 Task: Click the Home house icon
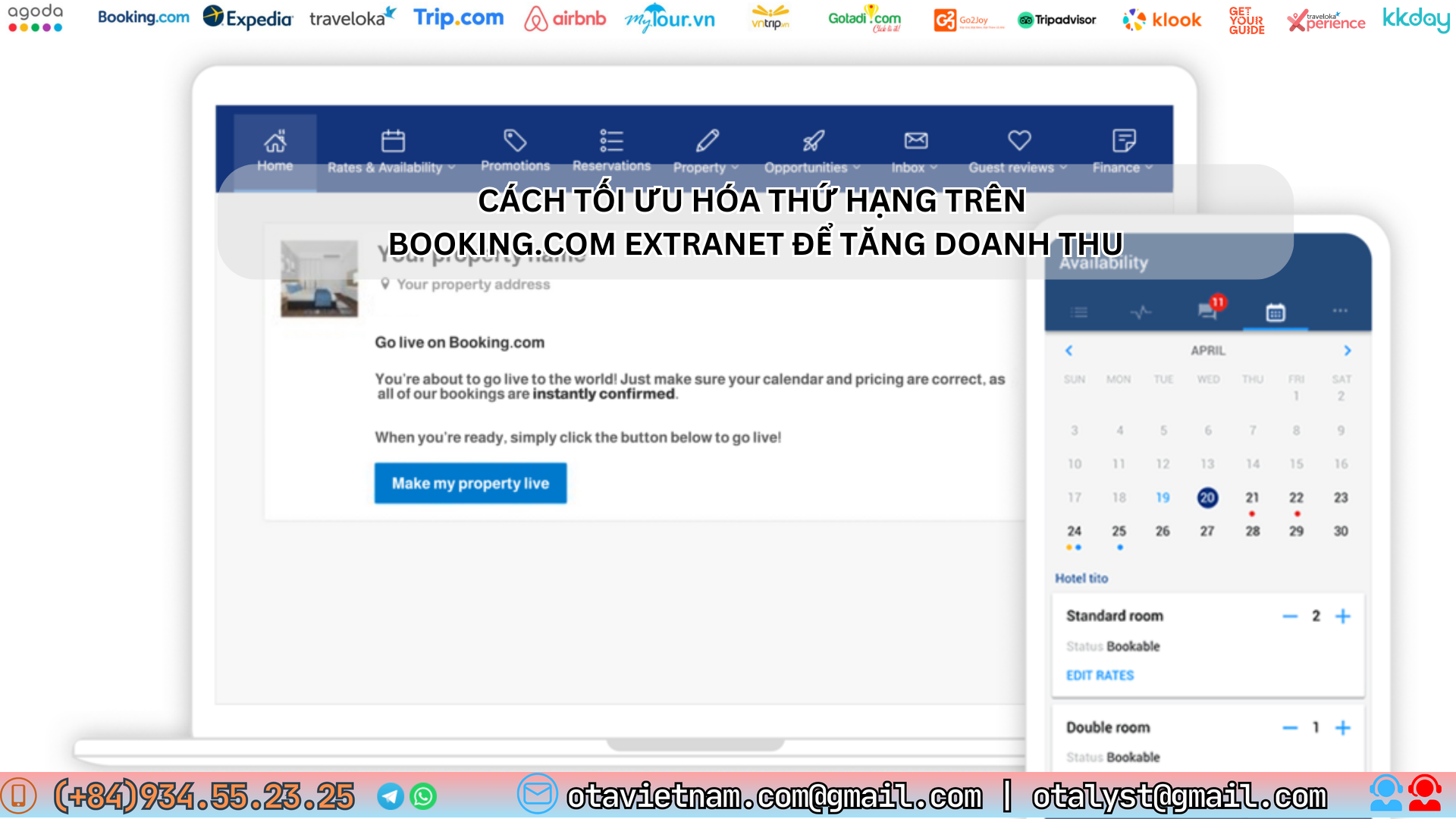click(275, 141)
